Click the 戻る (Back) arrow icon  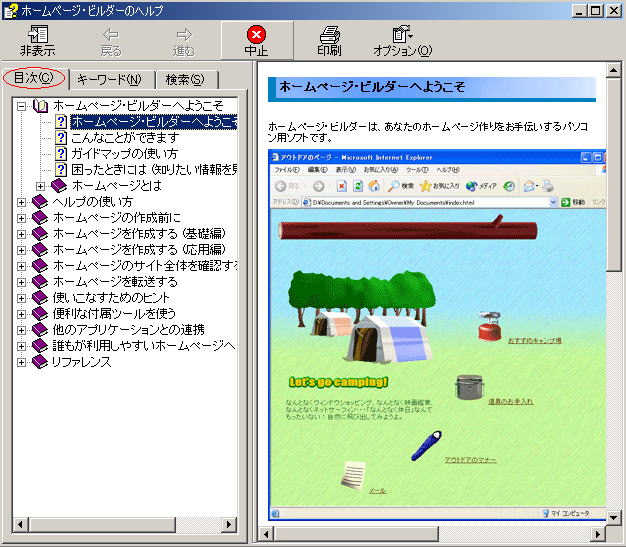111,34
